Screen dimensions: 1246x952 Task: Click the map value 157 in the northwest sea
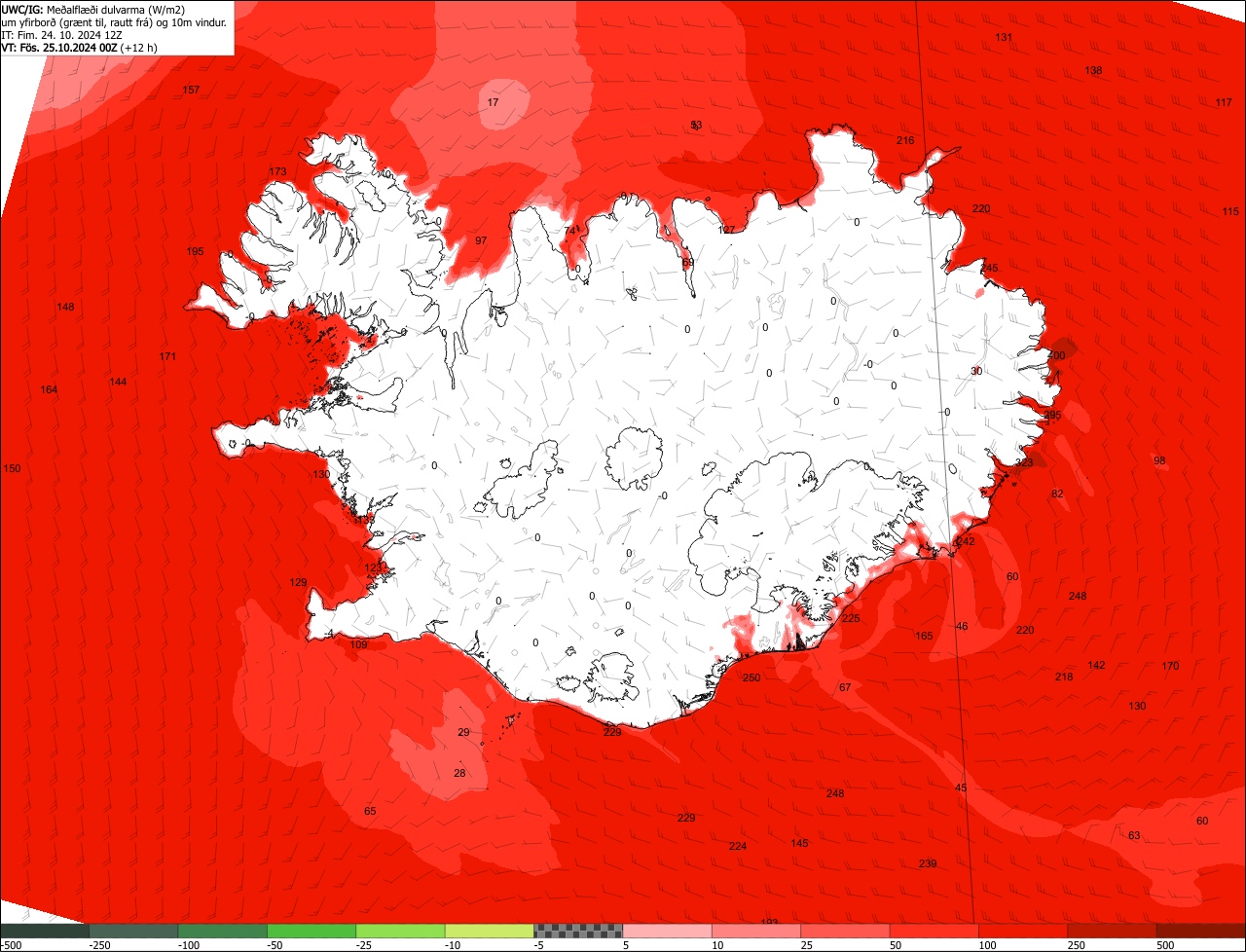[192, 90]
